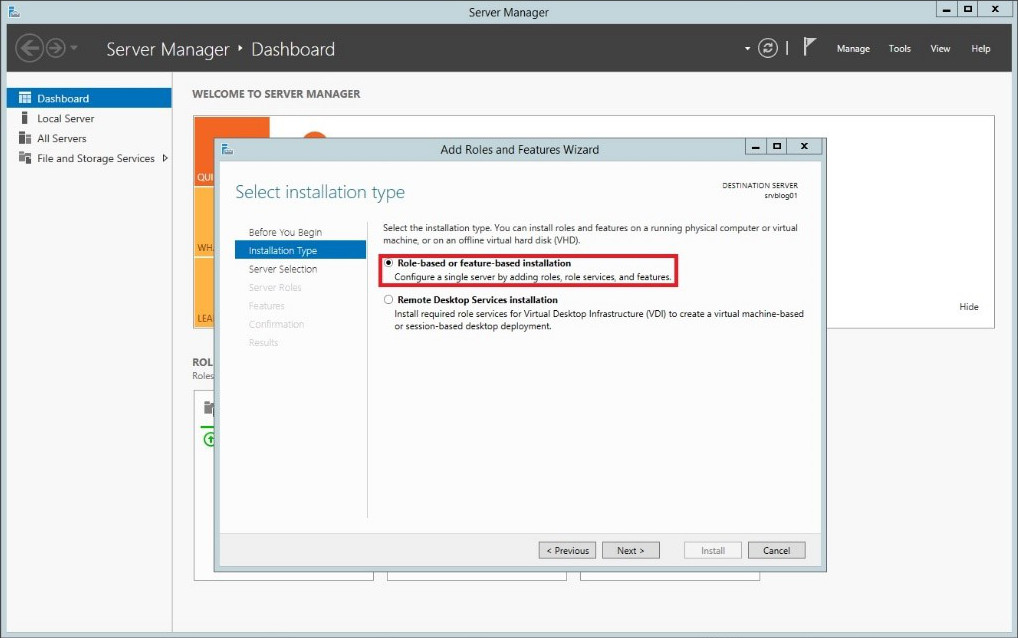The image size is (1018, 638).
Task: Open the Manage menu
Action: [x=853, y=49]
